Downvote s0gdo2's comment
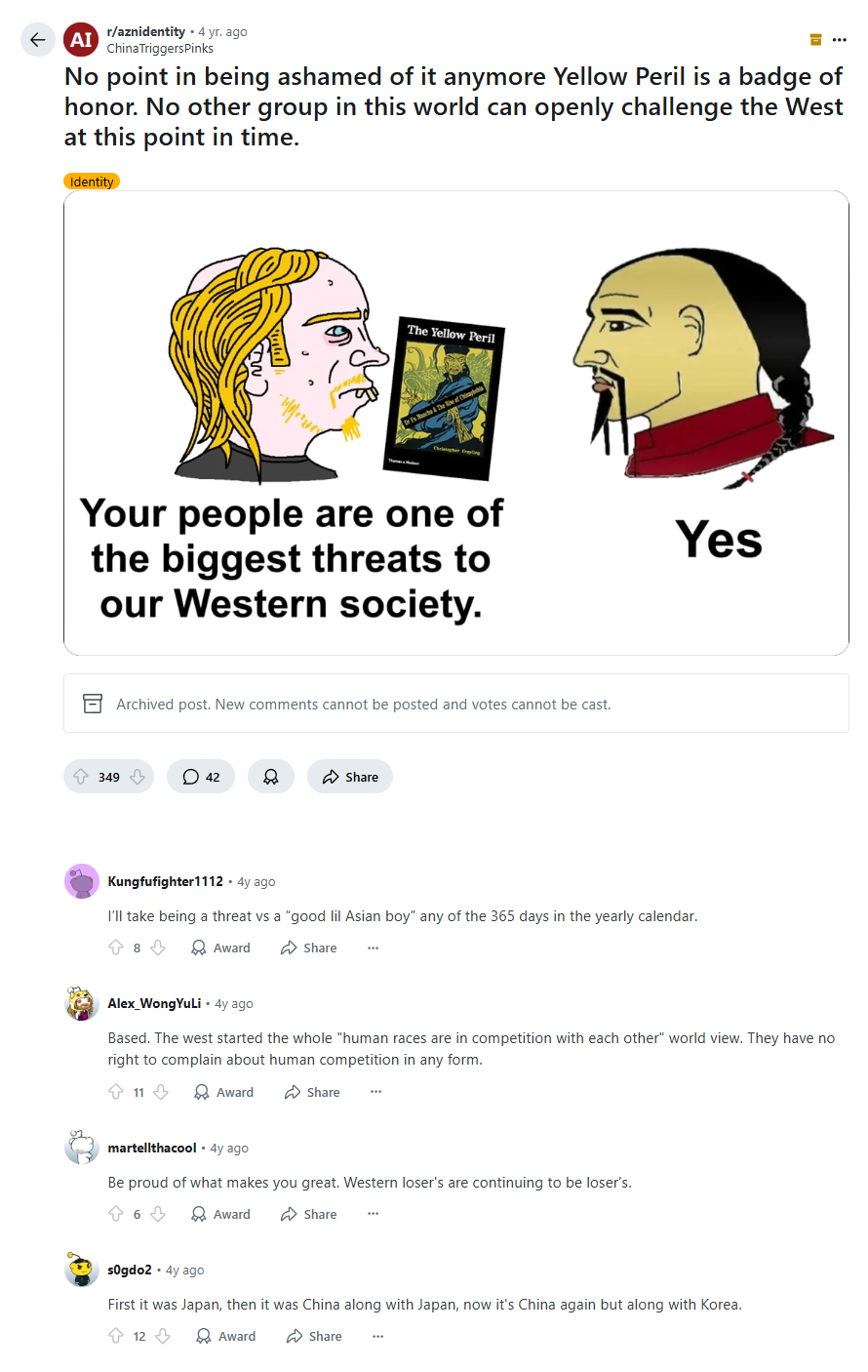 [163, 1336]
